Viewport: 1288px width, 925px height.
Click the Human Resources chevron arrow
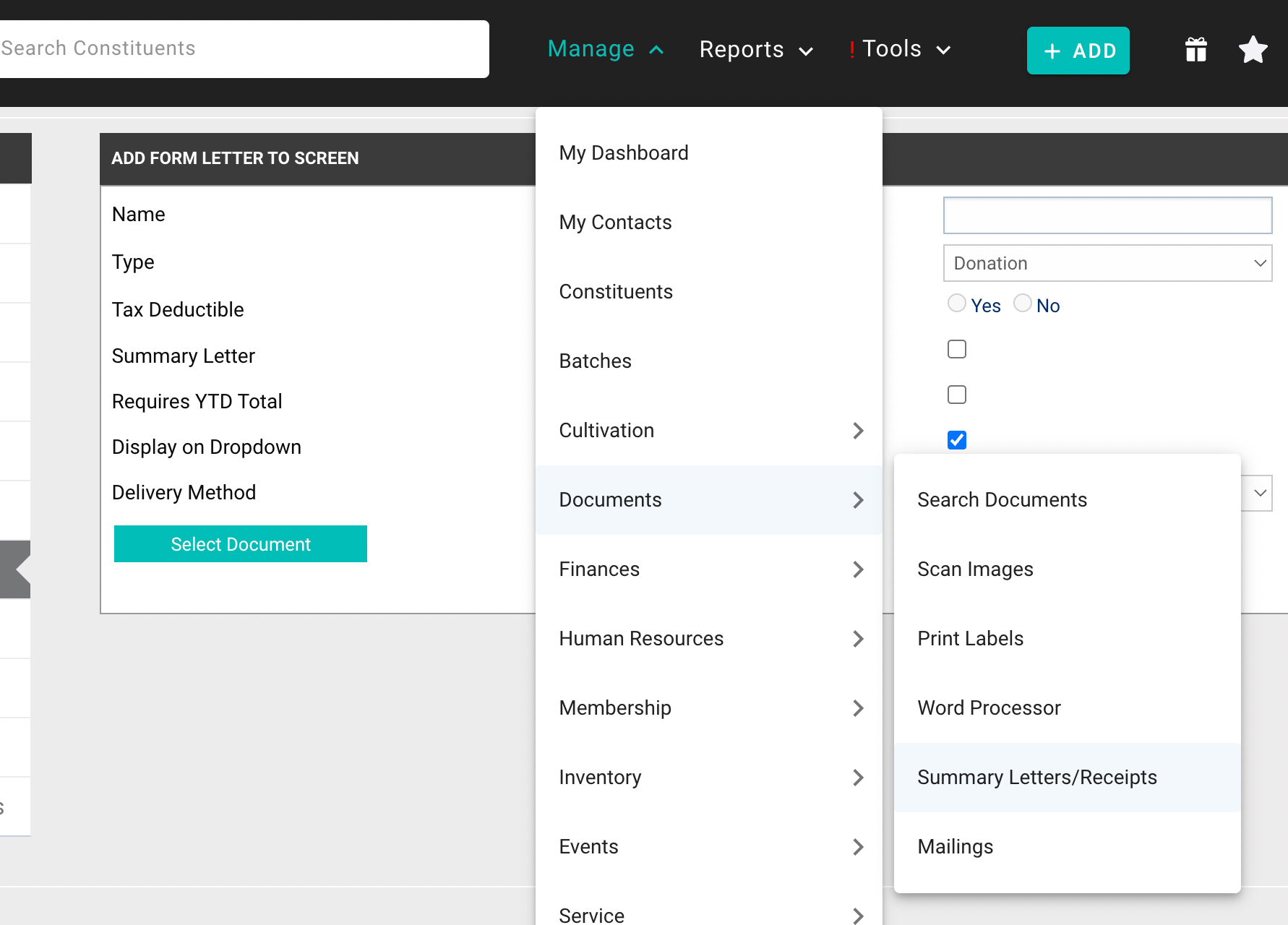[x=858, y=639]
